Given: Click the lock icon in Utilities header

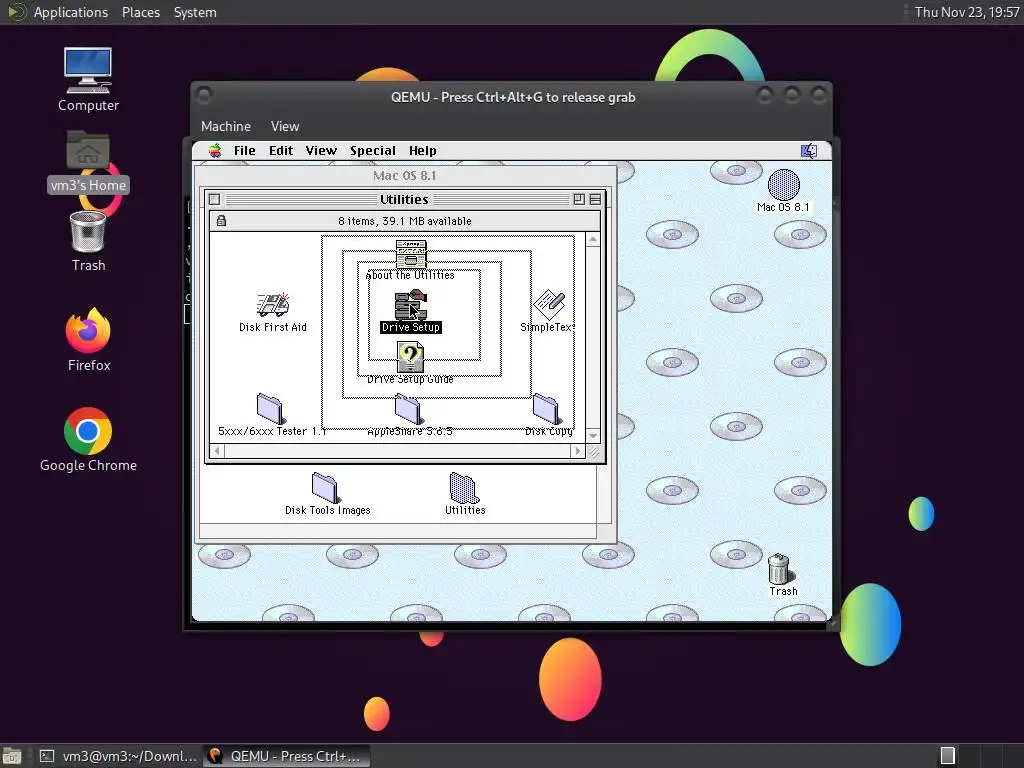Looking at the screenshot, I should coord(221,221).
